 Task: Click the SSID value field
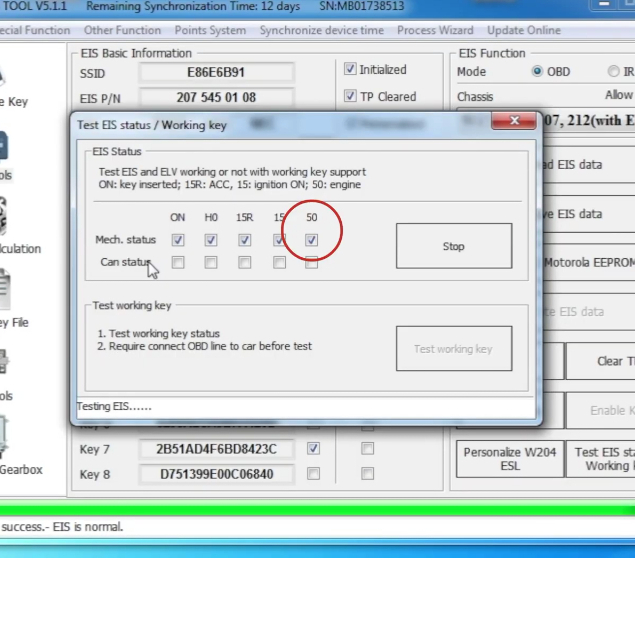(216, 73)
